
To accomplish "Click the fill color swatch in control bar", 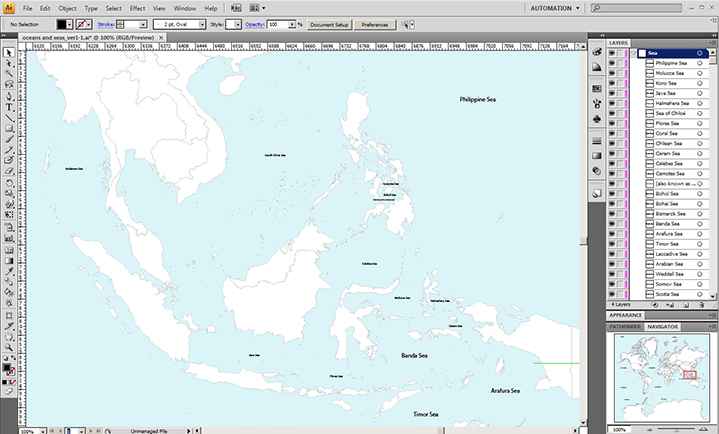I will click(63, 23).
